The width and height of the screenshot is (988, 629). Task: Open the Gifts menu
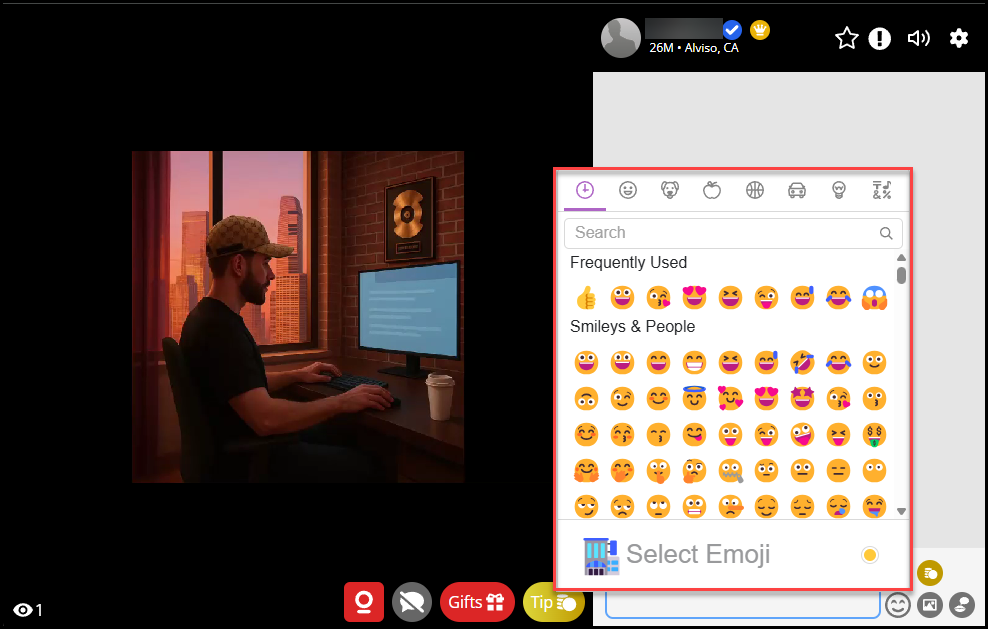477,603
